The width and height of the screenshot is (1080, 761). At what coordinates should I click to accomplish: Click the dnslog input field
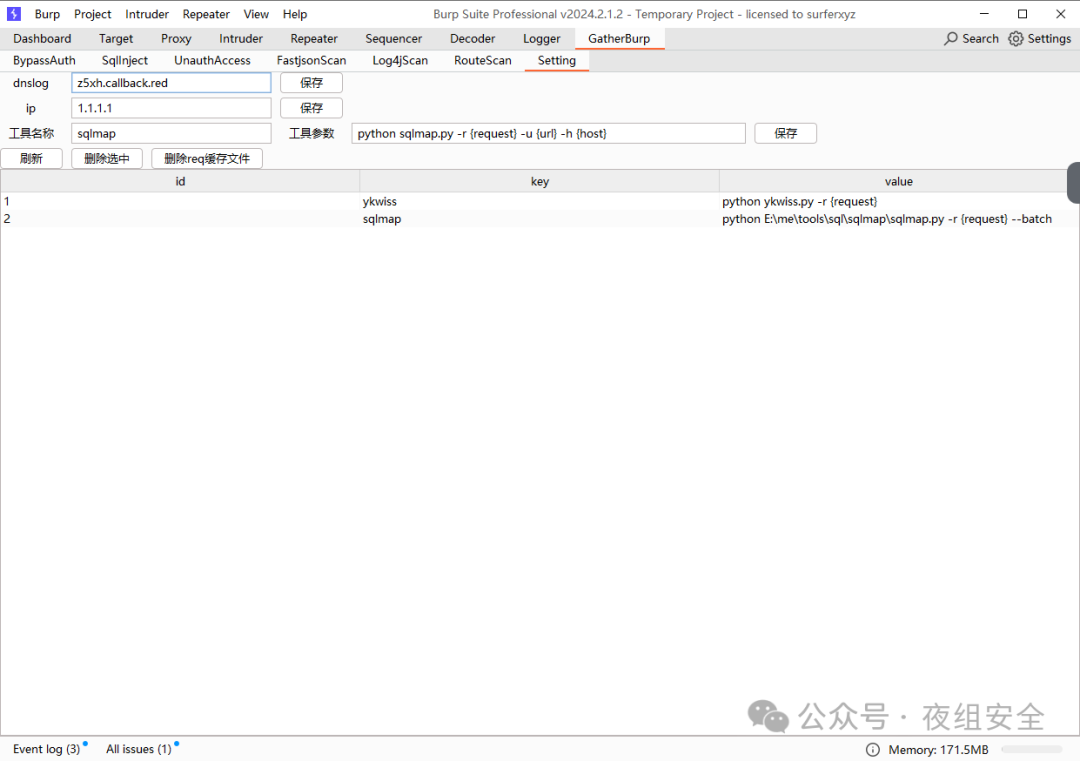171,83
